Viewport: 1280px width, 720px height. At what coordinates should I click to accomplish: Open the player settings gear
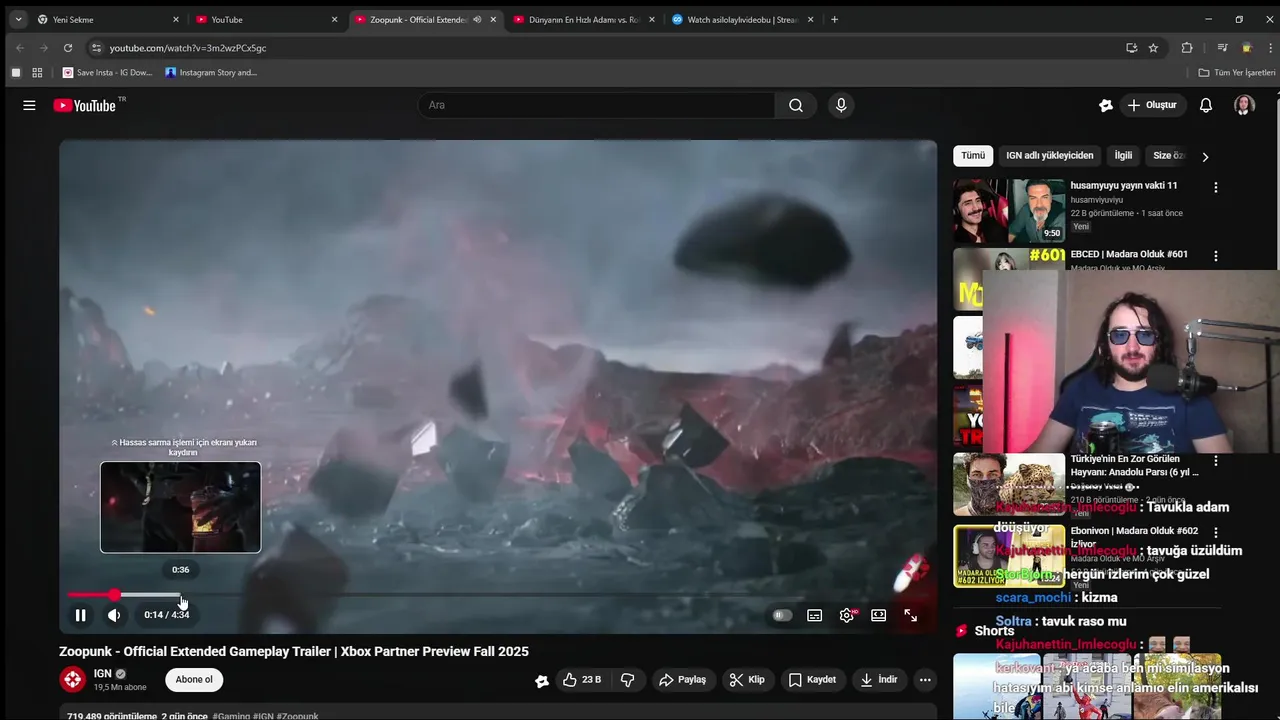pyautogui.click(x=847, y=615)
